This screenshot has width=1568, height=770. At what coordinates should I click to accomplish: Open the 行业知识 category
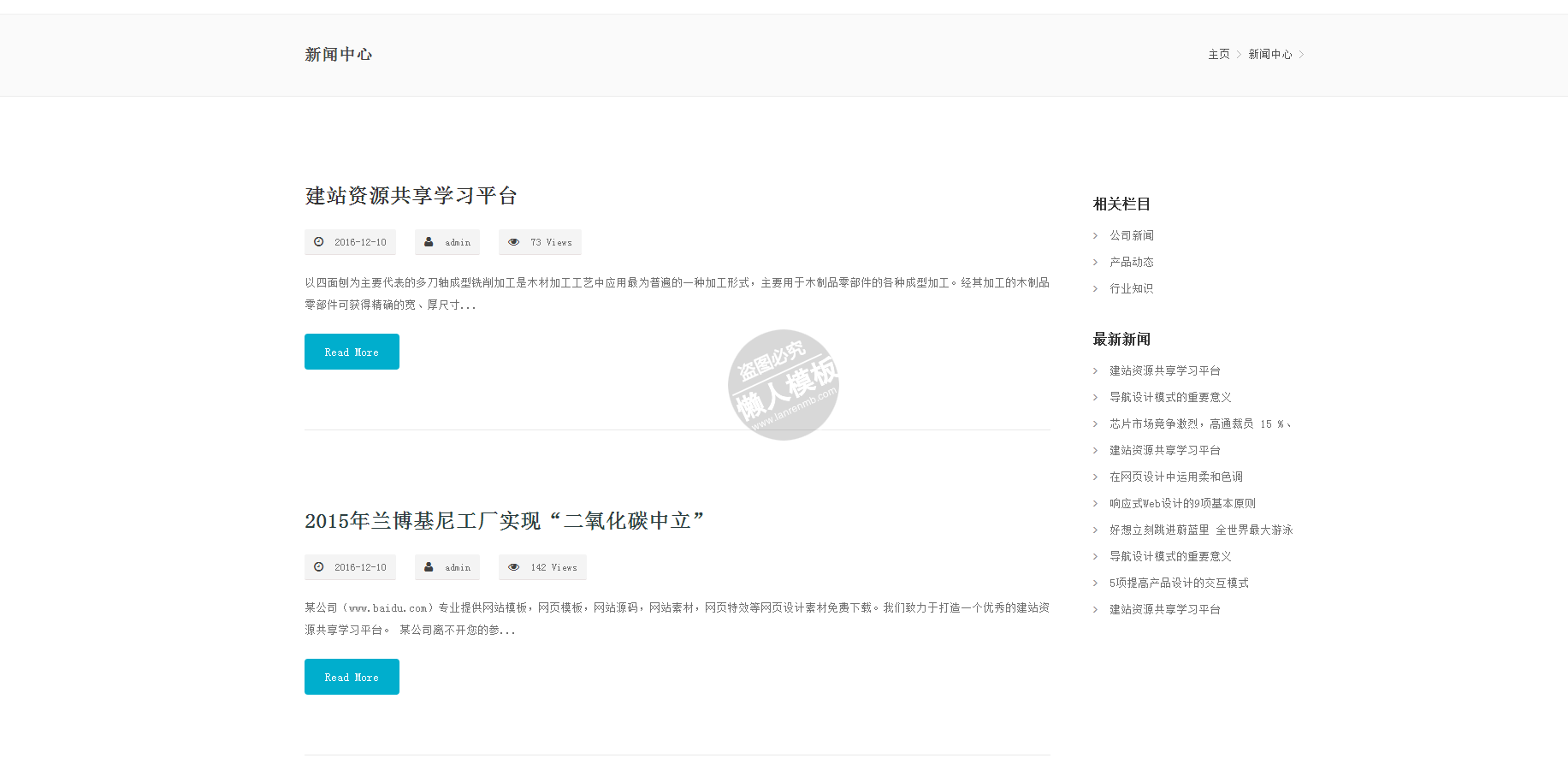(x=1132, y=288)
